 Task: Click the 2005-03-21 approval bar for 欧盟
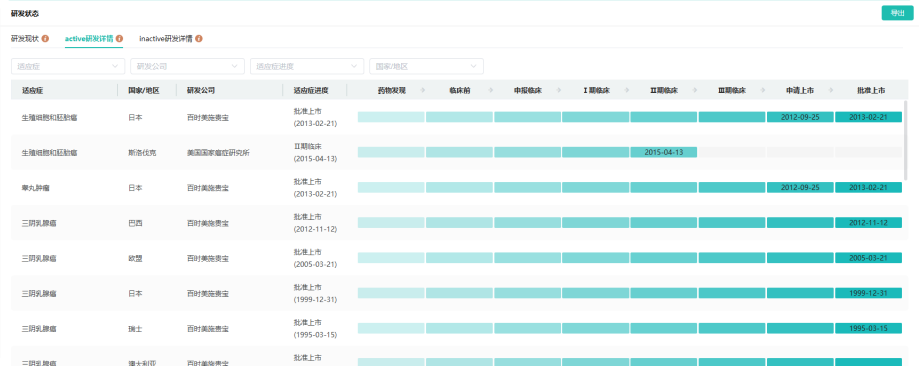coord(868,258)
